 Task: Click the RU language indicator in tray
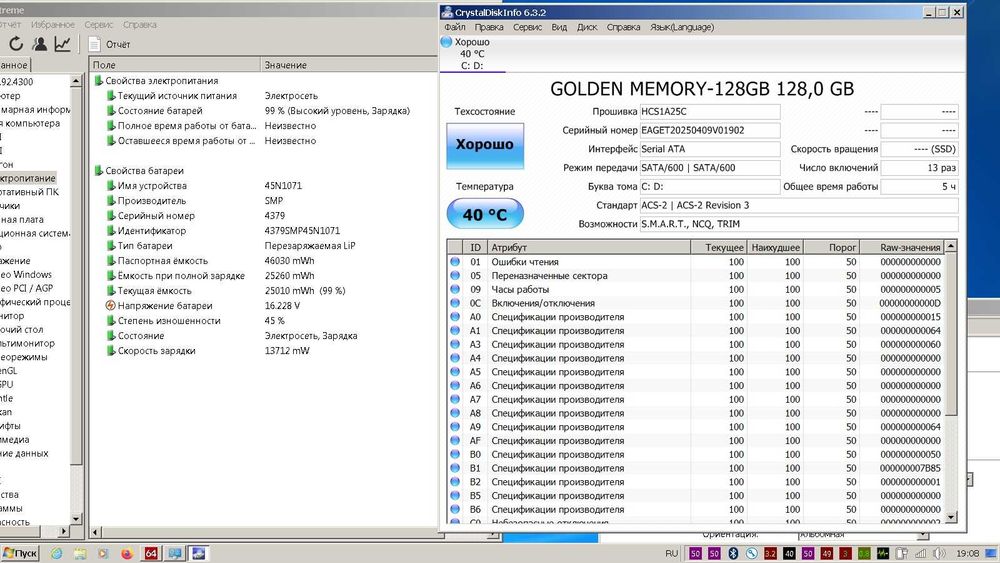point(672,553)
